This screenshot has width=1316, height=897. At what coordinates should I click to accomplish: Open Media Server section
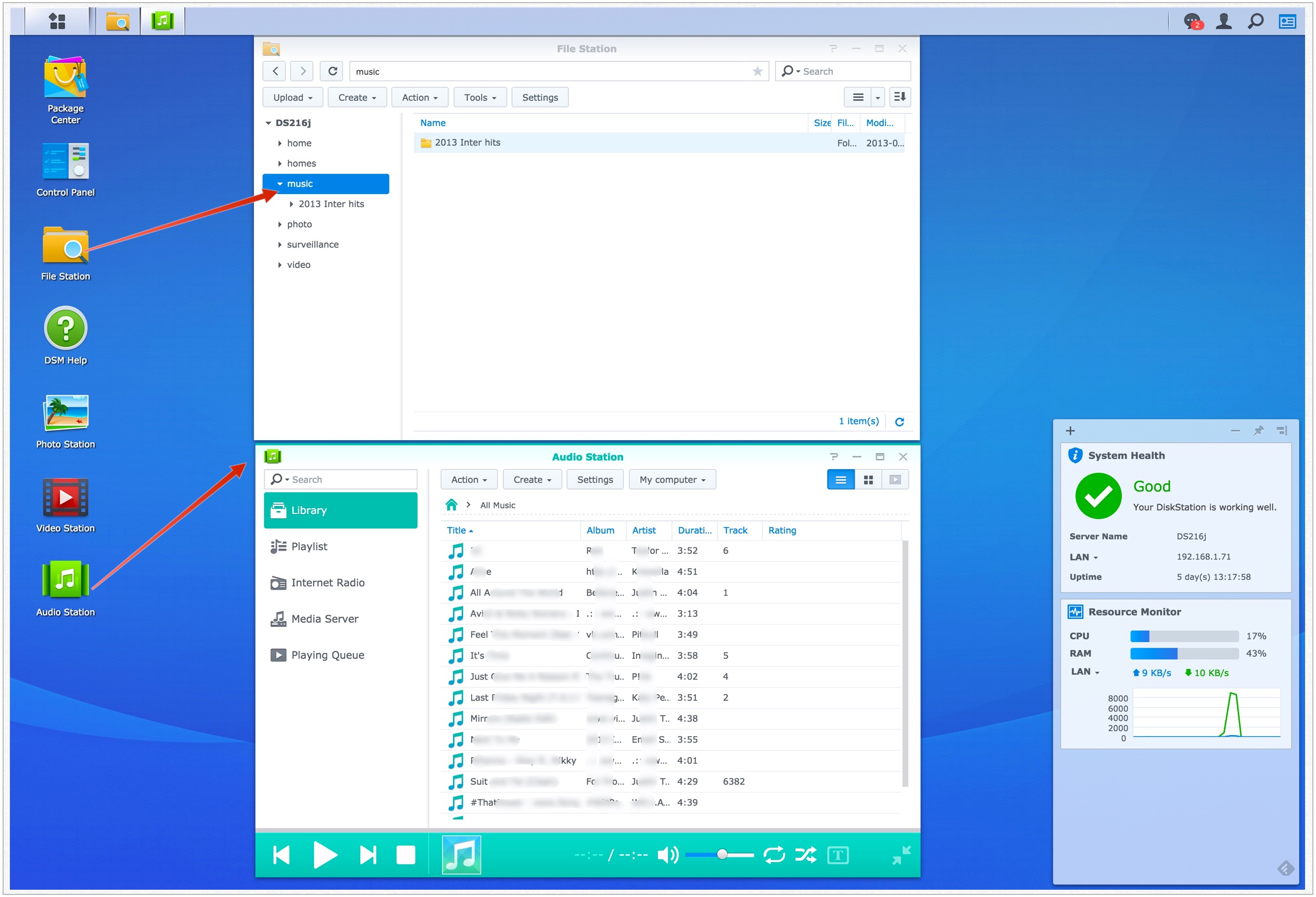[340, 619]
